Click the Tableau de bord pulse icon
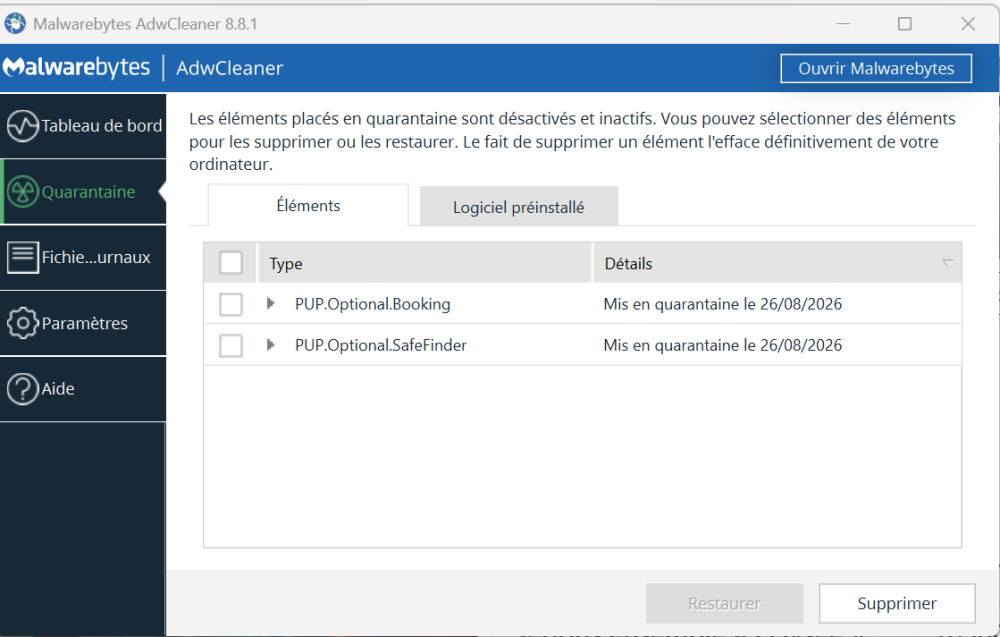The width and height of the screenshot is (1000, 637). (23, 126)
